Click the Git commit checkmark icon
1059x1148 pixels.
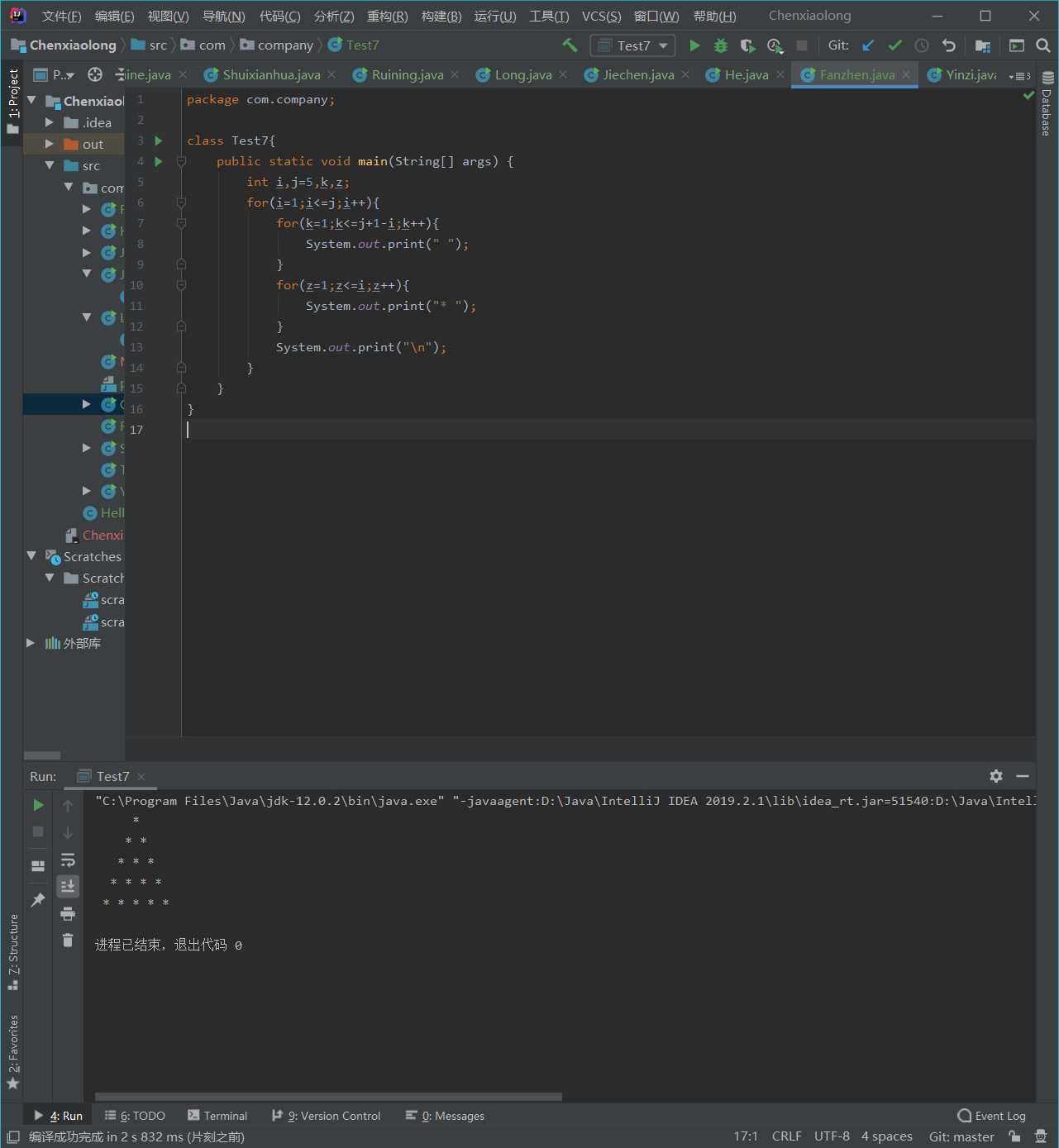coord(894,45)
